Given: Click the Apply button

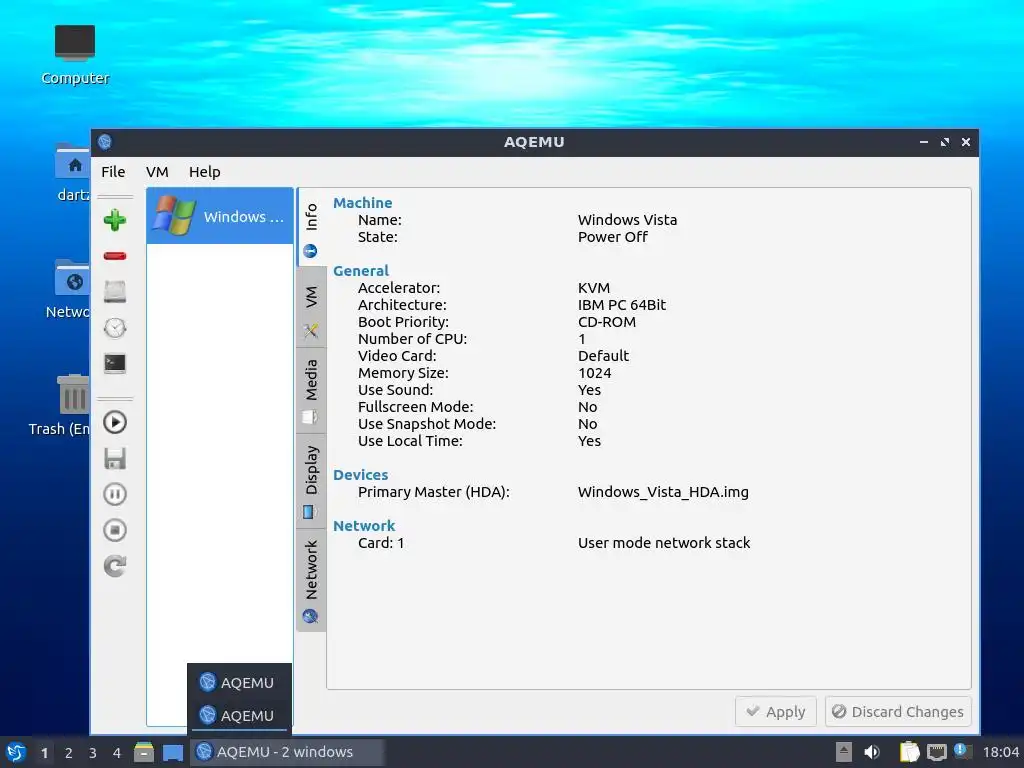Looking at the screenshot, I should (x=776, y=711).
